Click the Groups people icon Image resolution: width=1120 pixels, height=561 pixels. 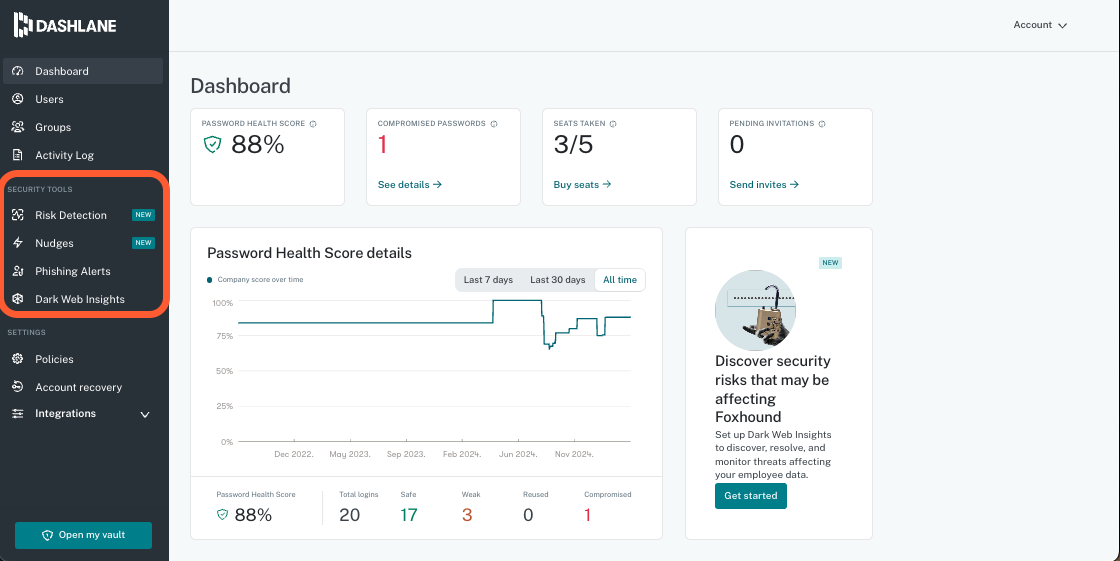(19, 127)
